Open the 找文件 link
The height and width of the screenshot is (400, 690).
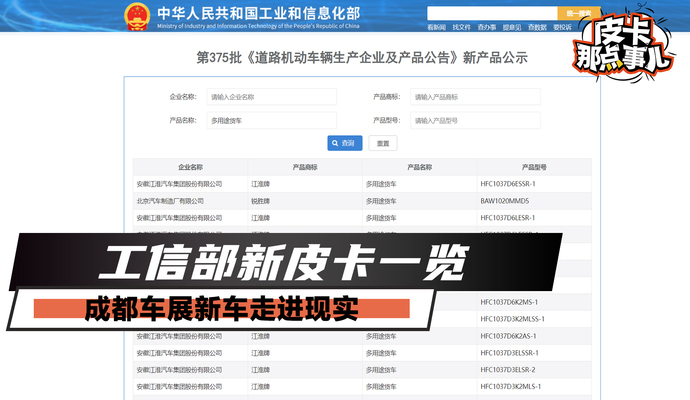pos(461,27)
